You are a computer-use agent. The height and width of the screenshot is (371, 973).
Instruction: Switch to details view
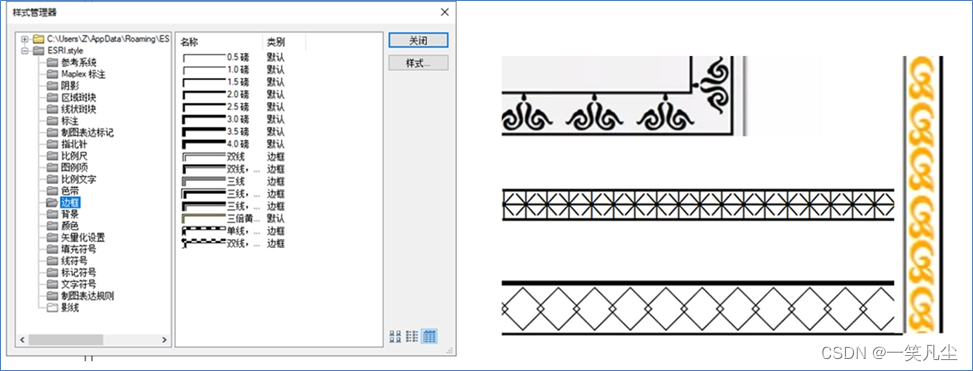point(429,337)
